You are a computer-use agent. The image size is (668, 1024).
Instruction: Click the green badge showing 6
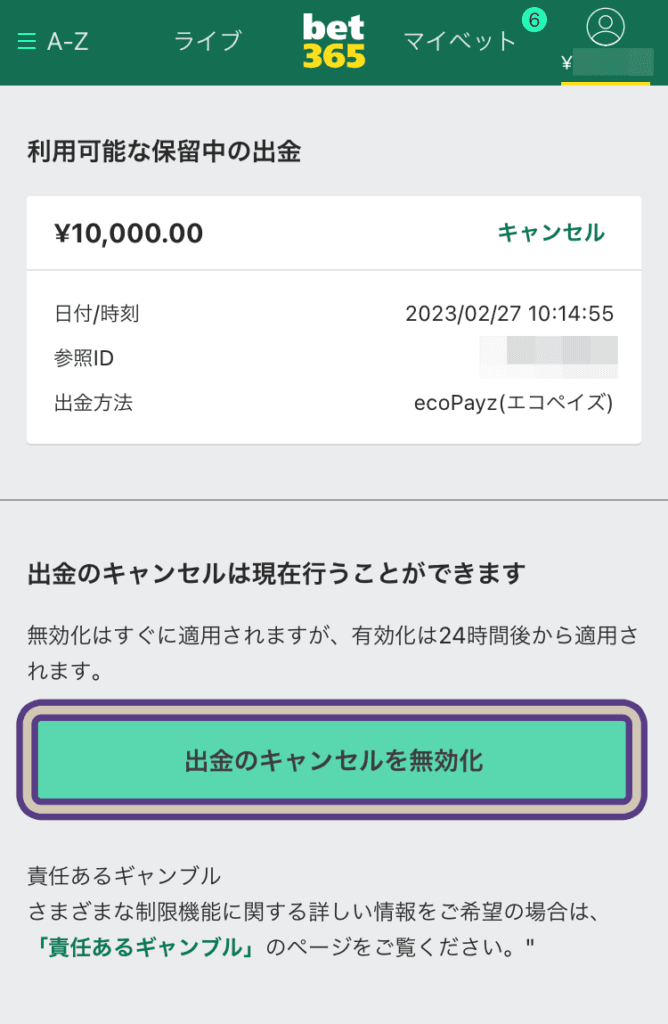tap(534, 20)
